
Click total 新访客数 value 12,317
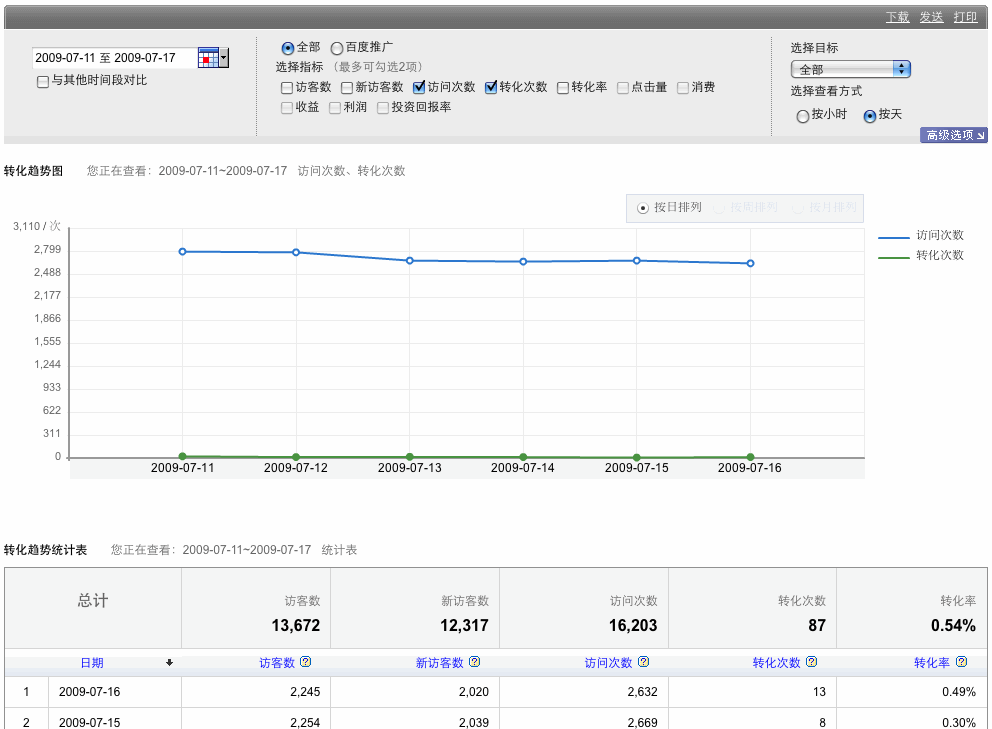click(464, 625)
